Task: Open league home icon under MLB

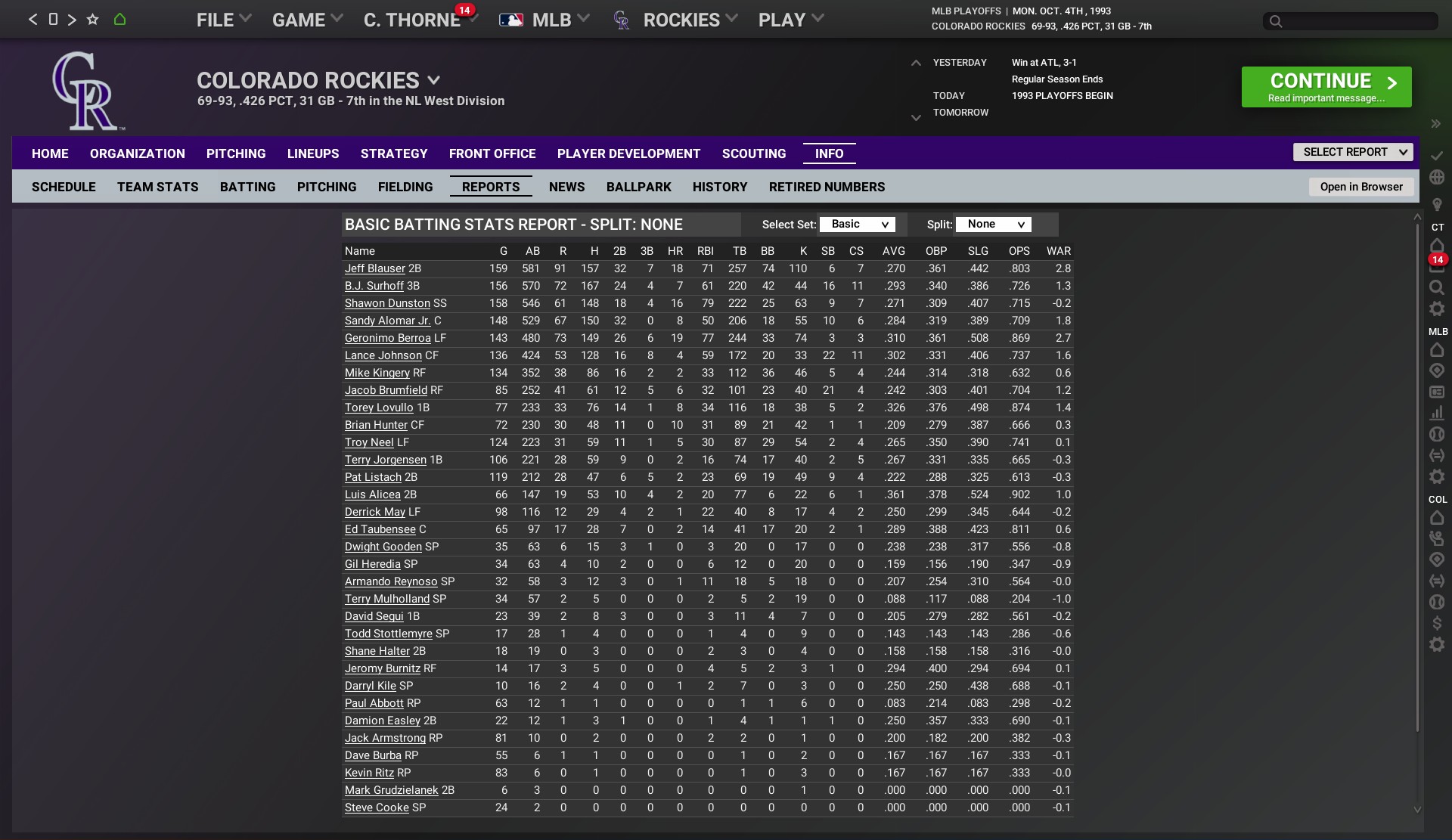Action: (x=1437, y=349)
